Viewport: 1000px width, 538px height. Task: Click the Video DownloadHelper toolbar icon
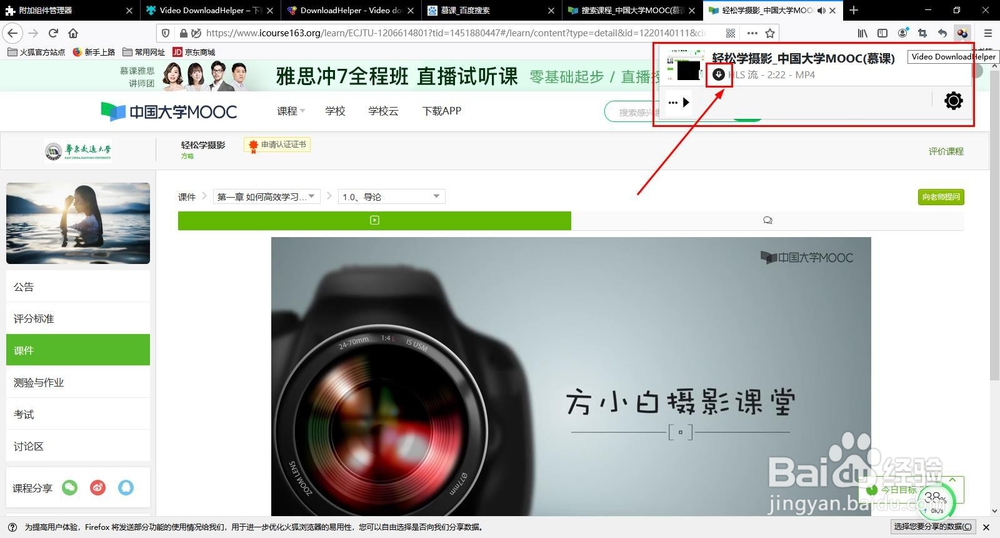coord(962,33)
